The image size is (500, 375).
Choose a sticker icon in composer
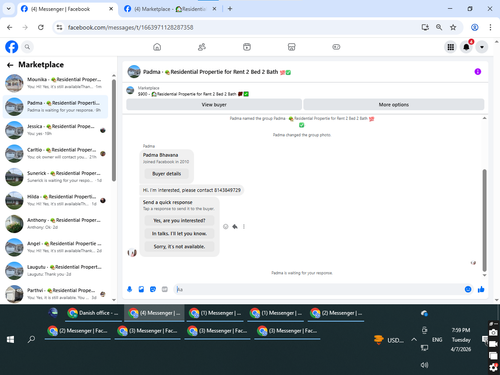[x=153, y=289]
